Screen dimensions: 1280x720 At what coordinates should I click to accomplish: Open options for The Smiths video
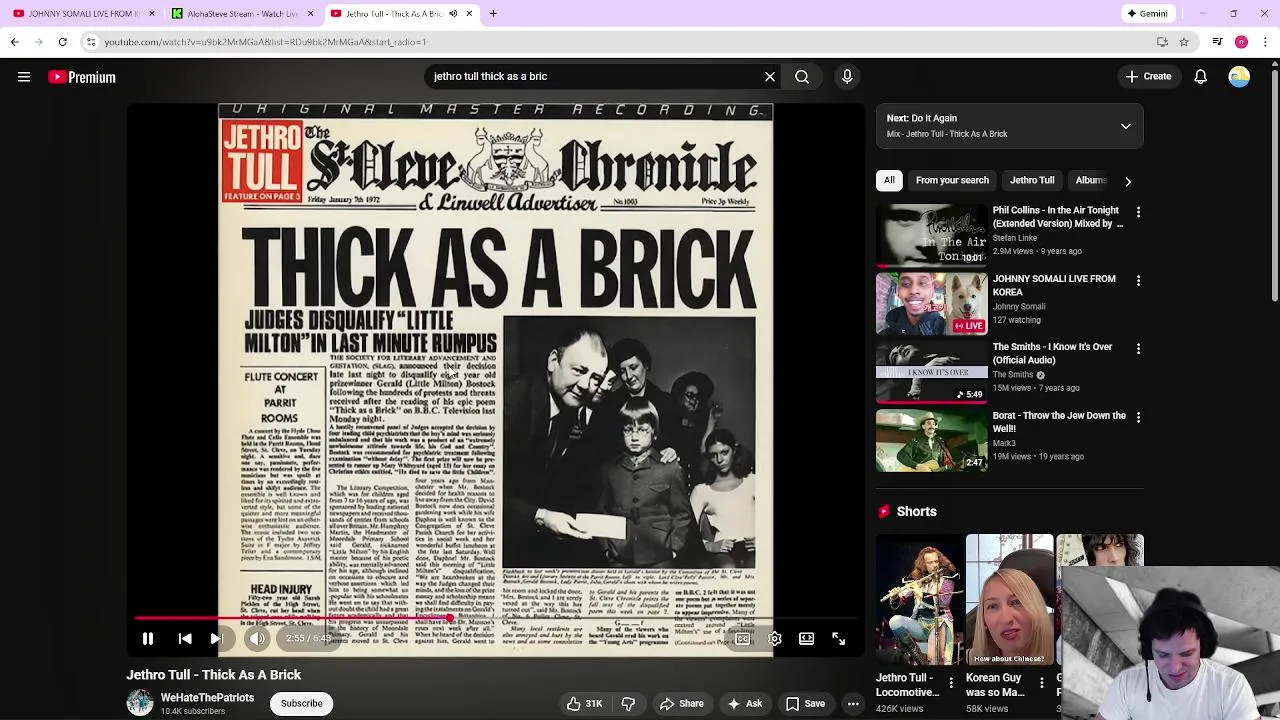pyautogui.click(x=1138, y=348)
